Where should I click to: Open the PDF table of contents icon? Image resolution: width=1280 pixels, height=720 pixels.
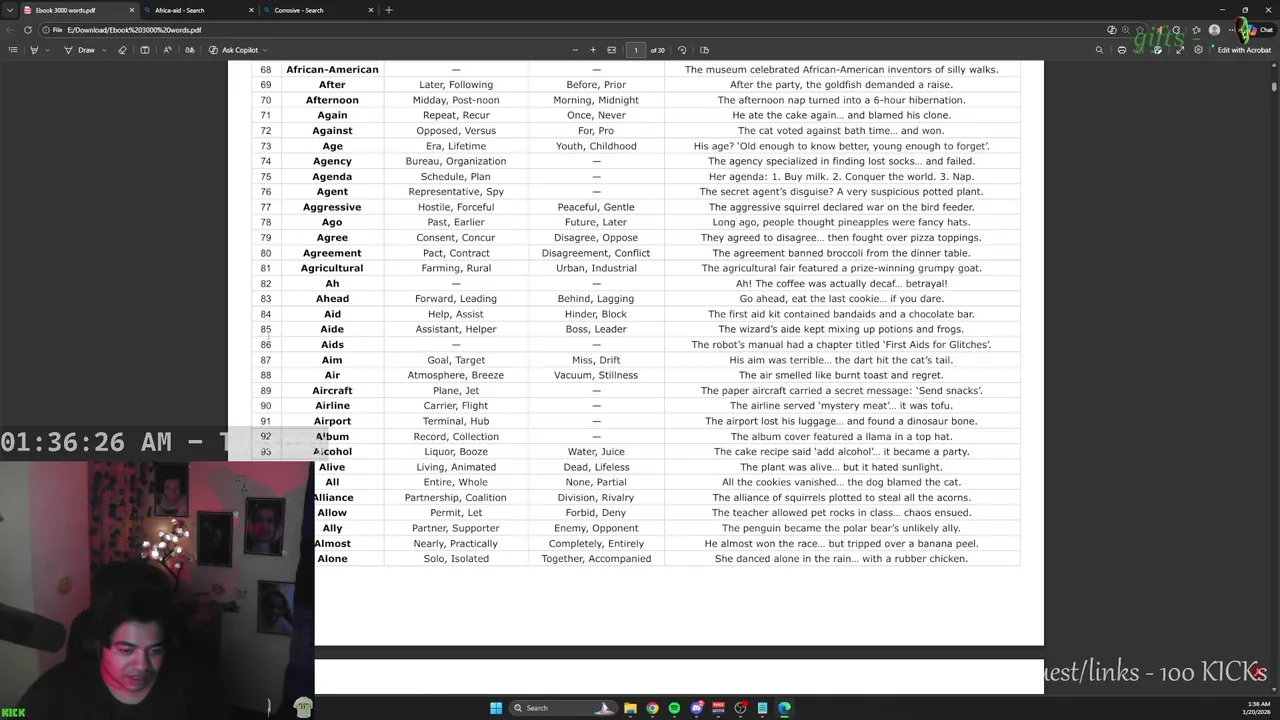14,50
